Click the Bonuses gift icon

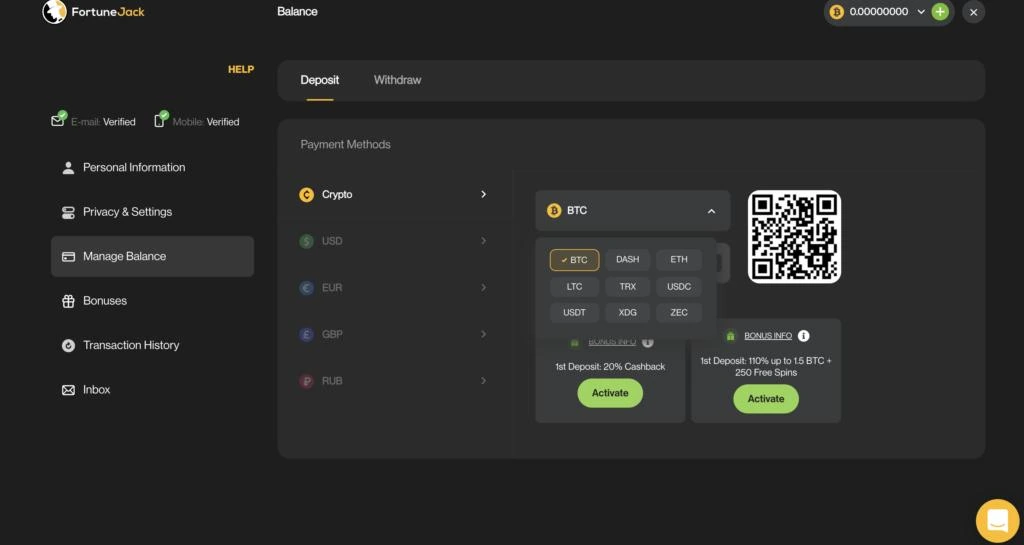pyautogui.click(x=68, y=301)
